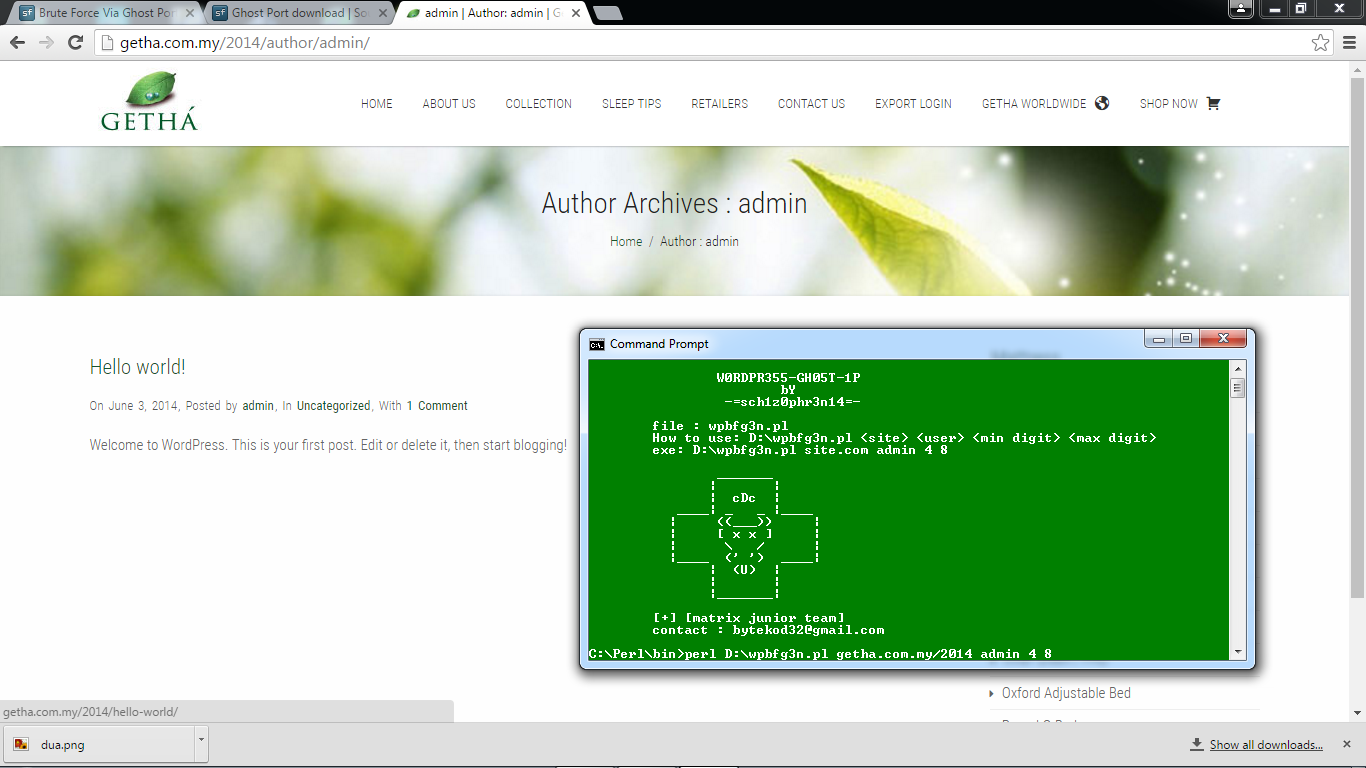Open a new browser tab
The height and width of the screenshot is (768, 1366).
pyautogui.click(x=607, y=13)
